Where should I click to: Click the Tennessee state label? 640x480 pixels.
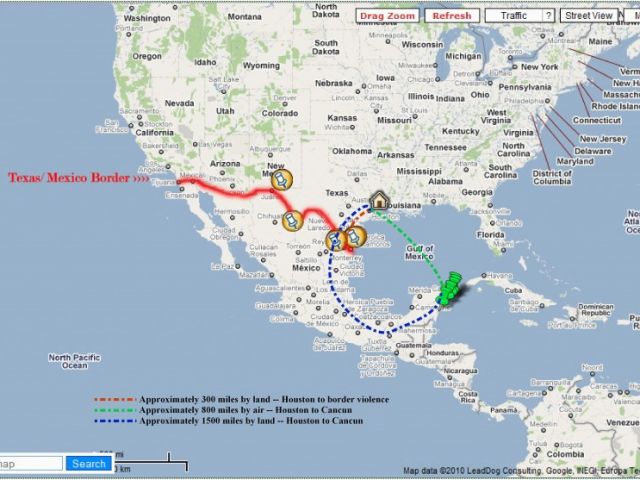tap(445, 147)
